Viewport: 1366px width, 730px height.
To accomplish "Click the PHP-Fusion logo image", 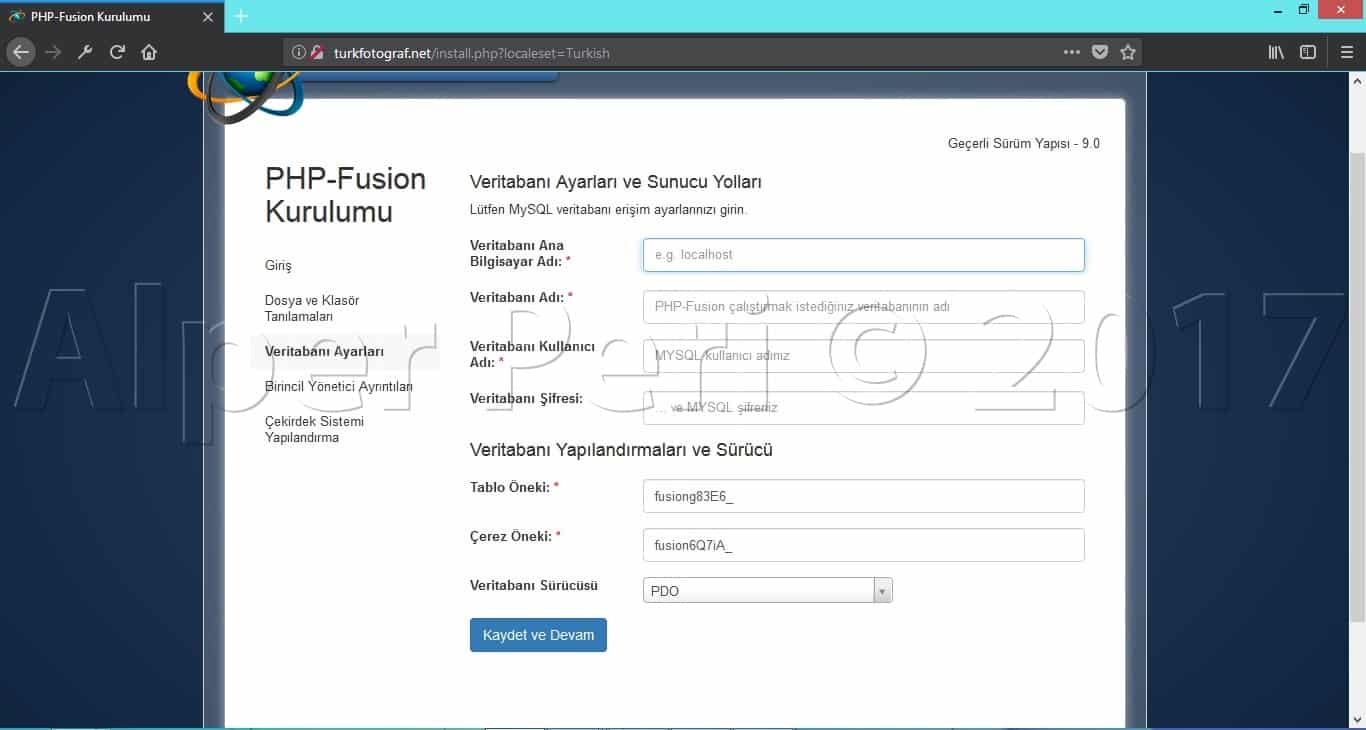I will click(244, 97).
